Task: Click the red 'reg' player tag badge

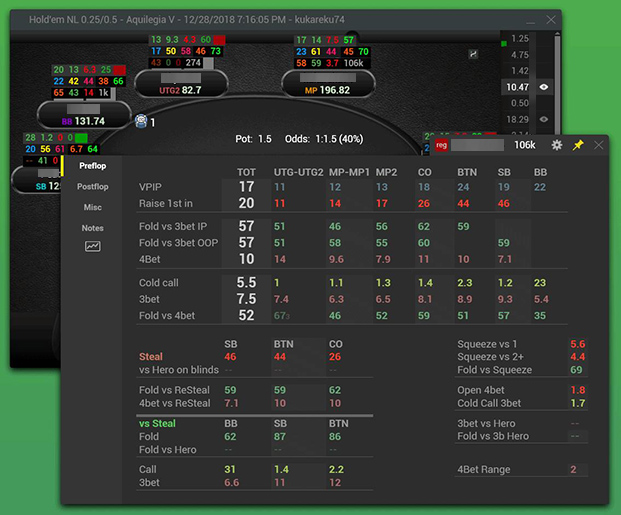Action: (x=441, y=145)
